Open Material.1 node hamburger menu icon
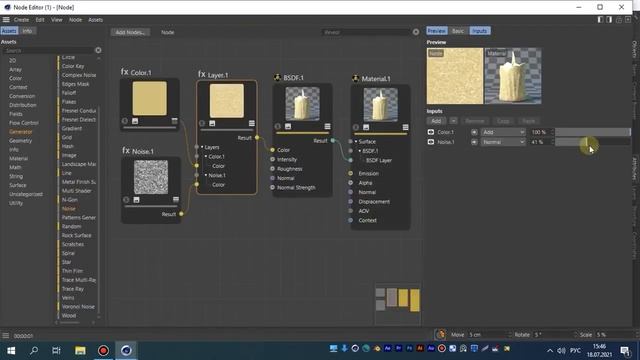Screen dimensions: 640x360 (405, 127)
